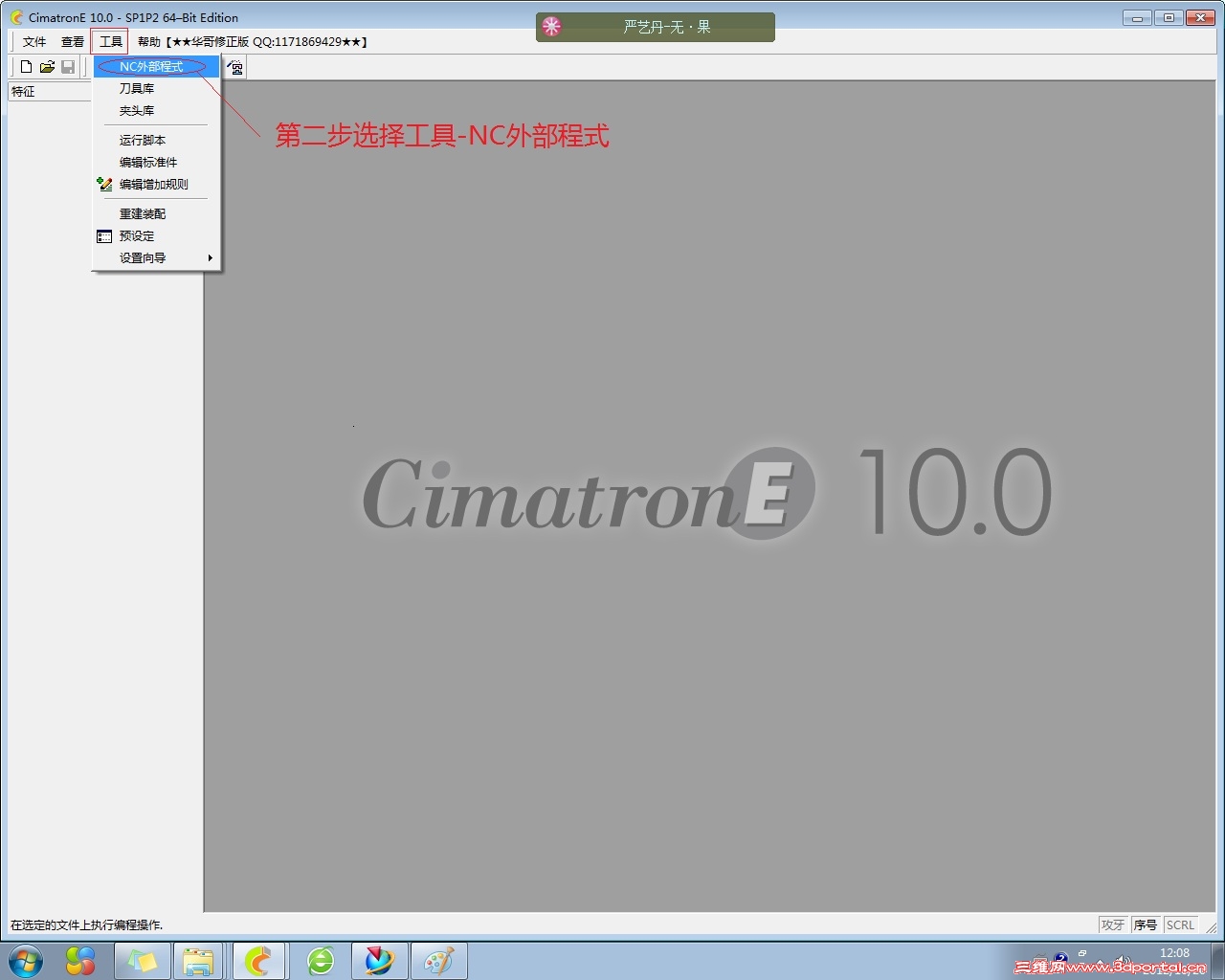
Task: Open the green browser on the taskbar
Action: pos(321,961)
